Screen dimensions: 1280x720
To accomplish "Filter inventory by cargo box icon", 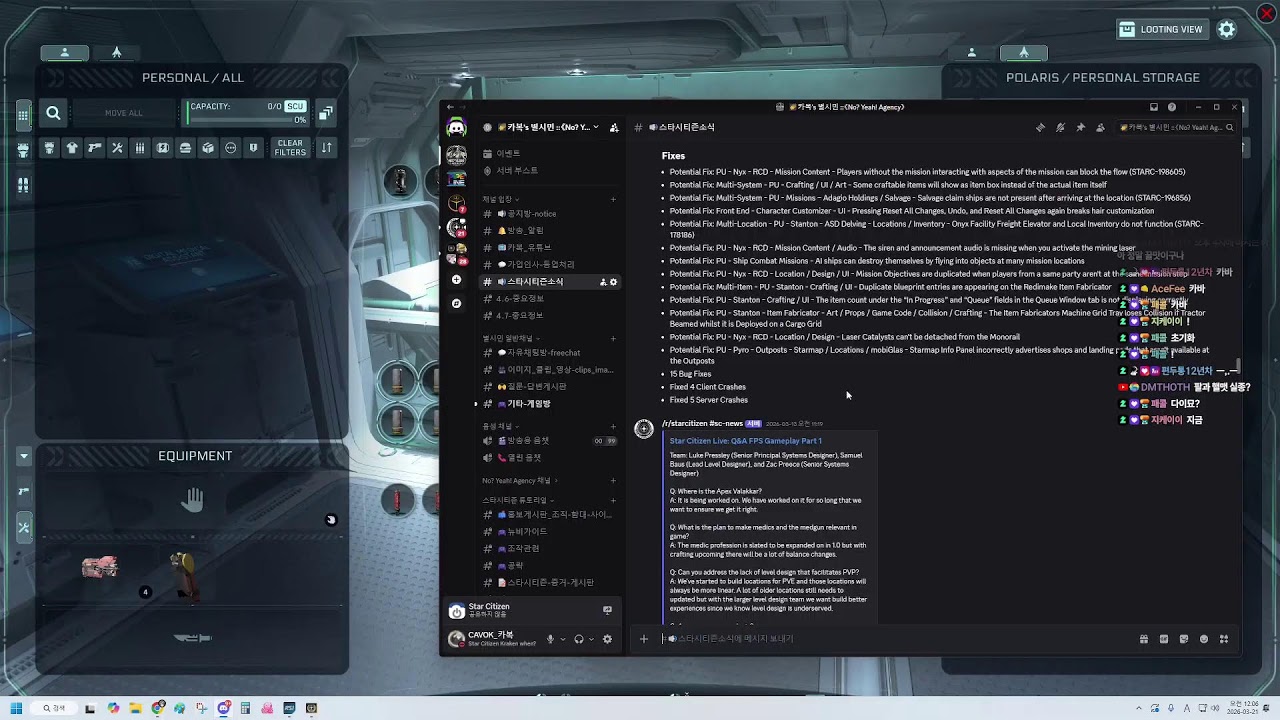I will (x=208, y=148).
